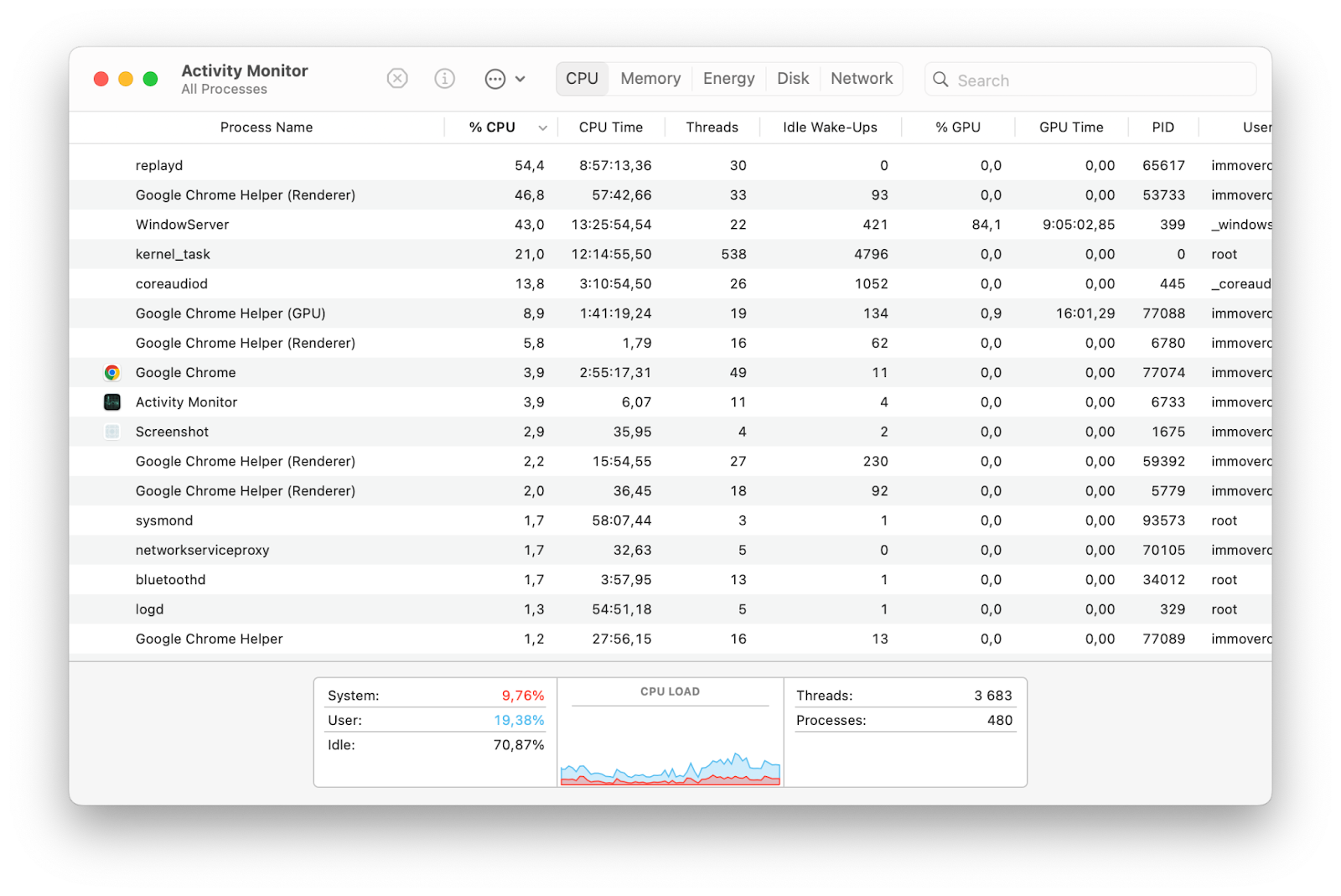
Task: Sort processes by Threads column
Action: (712, 127)
